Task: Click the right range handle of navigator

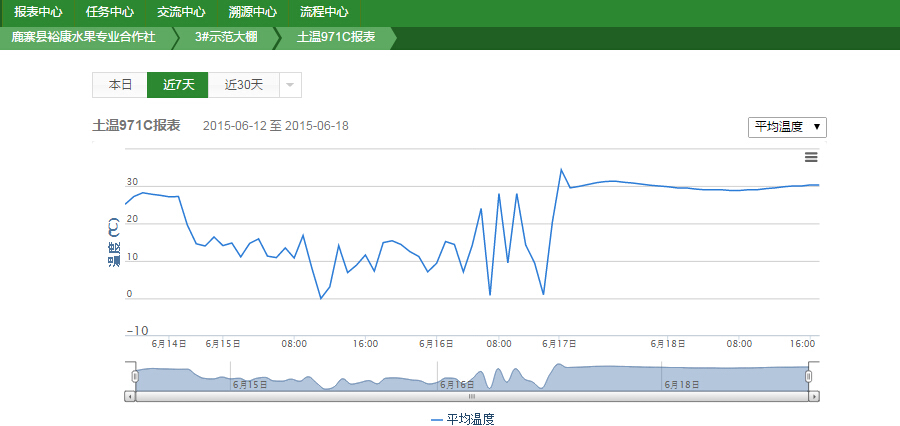Action: [x=809, y=376]
